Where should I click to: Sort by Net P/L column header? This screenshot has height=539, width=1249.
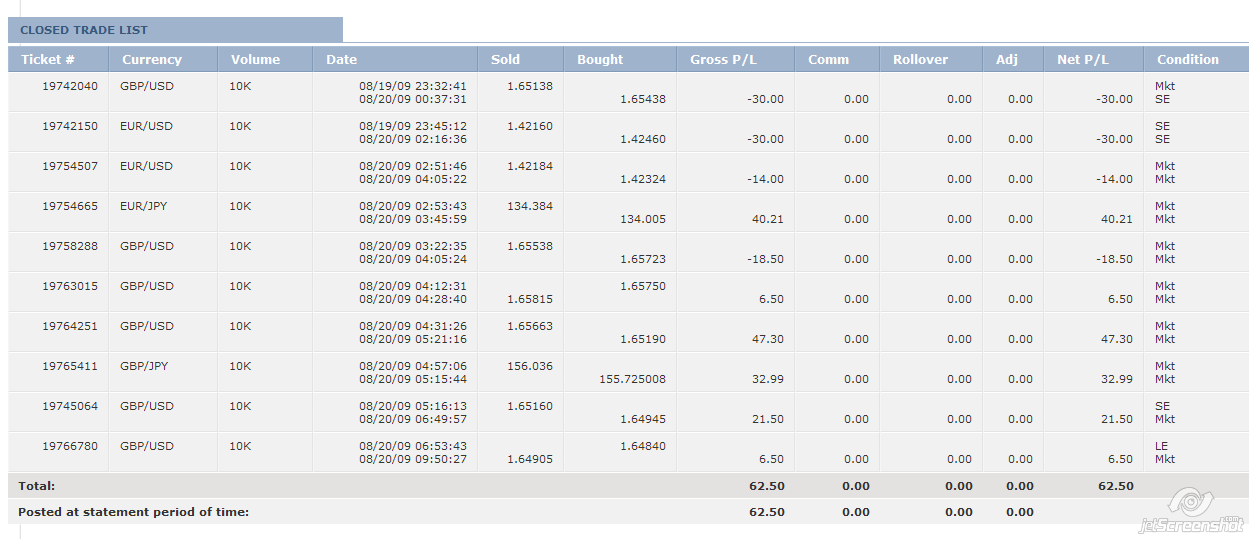pos(1082,60)
